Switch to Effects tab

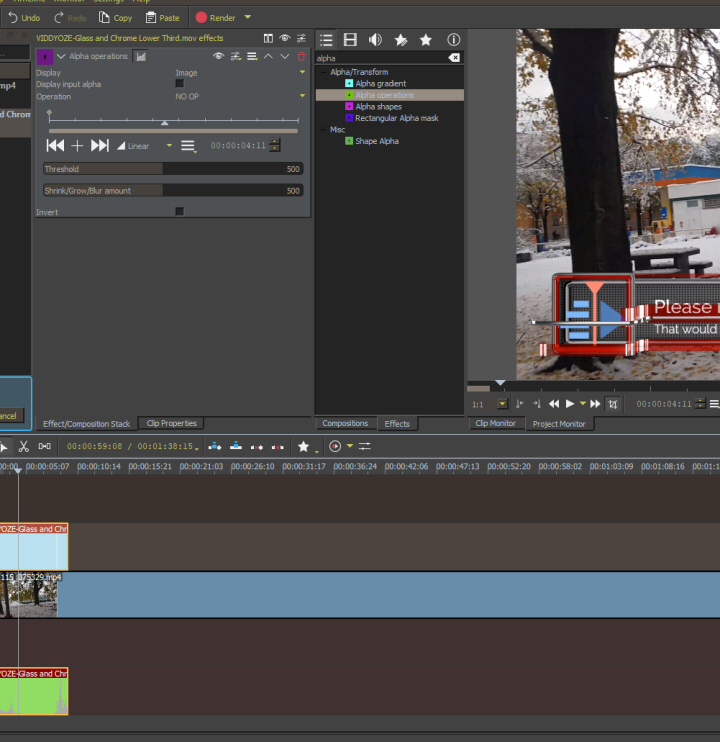pyautogui.click(x=397, y=424)
